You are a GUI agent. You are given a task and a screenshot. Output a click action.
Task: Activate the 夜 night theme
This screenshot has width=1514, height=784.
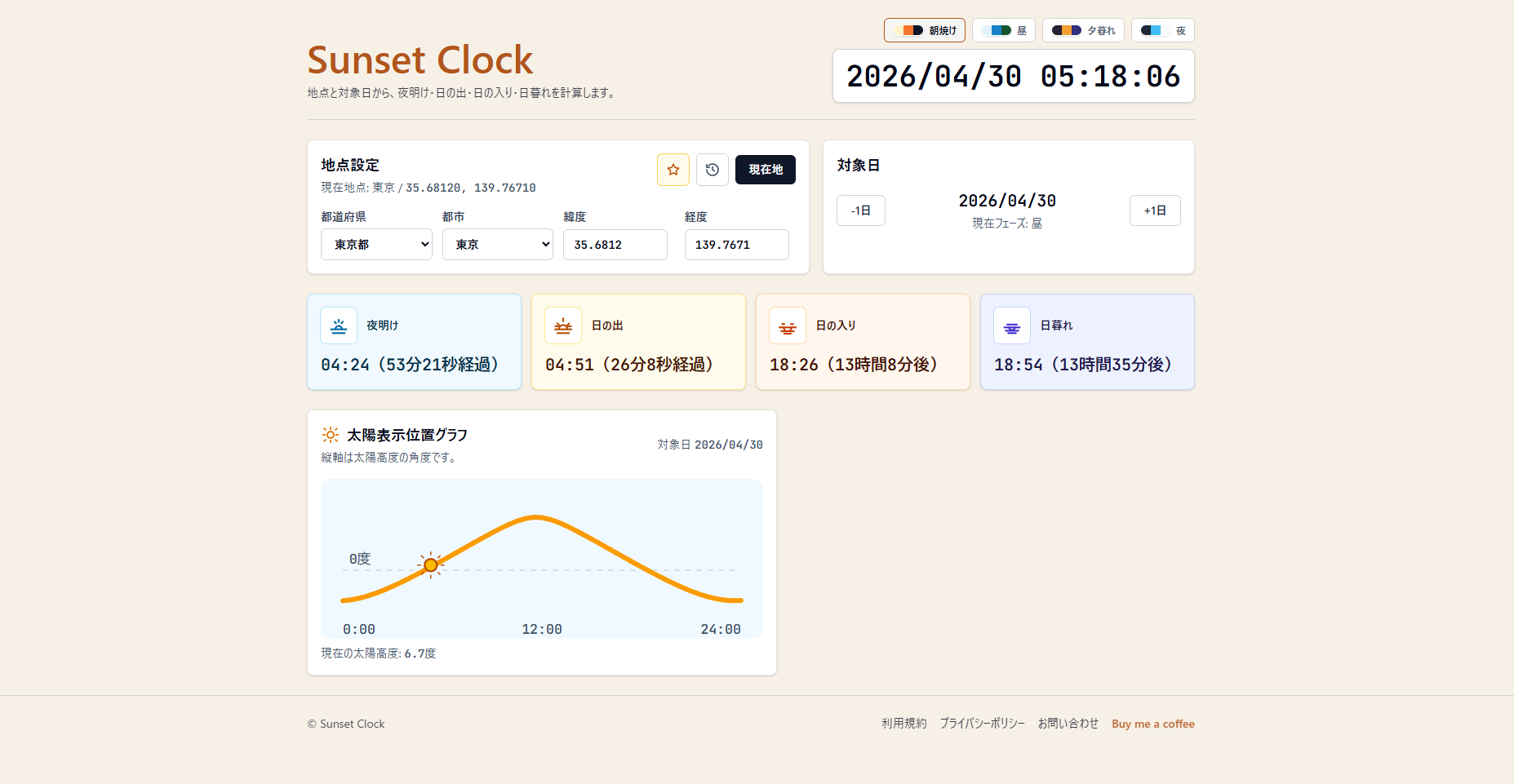1161,29
